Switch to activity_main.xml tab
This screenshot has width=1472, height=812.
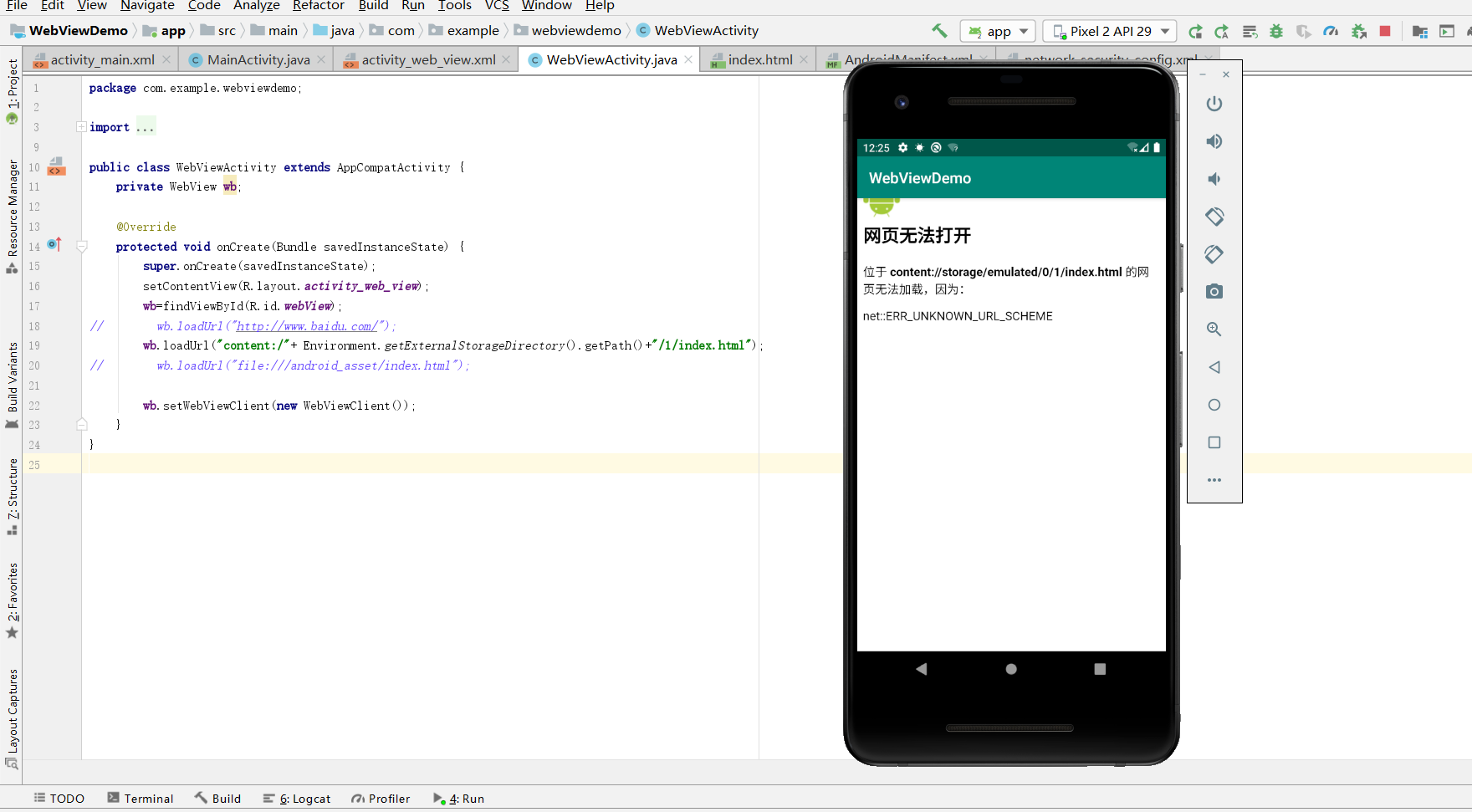102,60
